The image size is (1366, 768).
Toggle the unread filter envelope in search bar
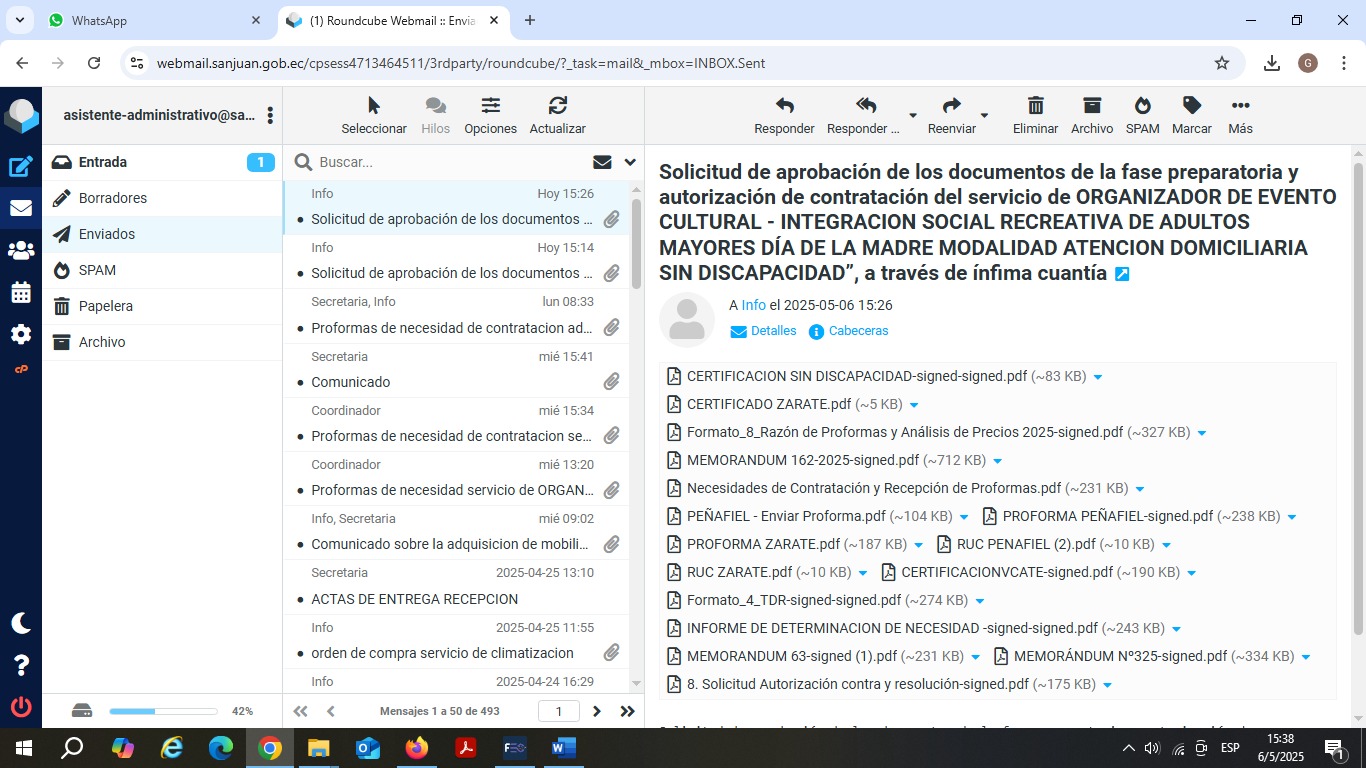tap(602, 162)
